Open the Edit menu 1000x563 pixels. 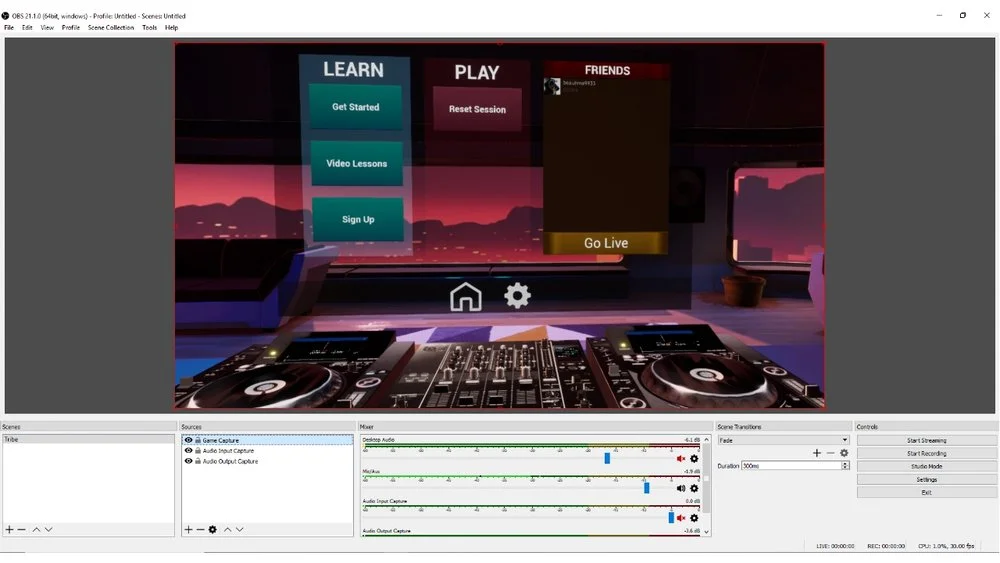[x=27, y=27]
